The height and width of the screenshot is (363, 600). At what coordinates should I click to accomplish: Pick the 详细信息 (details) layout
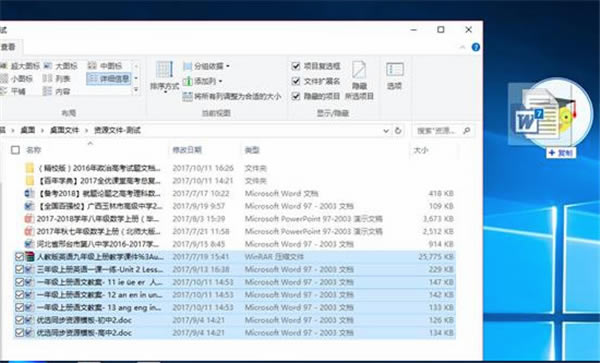(109, 78)
